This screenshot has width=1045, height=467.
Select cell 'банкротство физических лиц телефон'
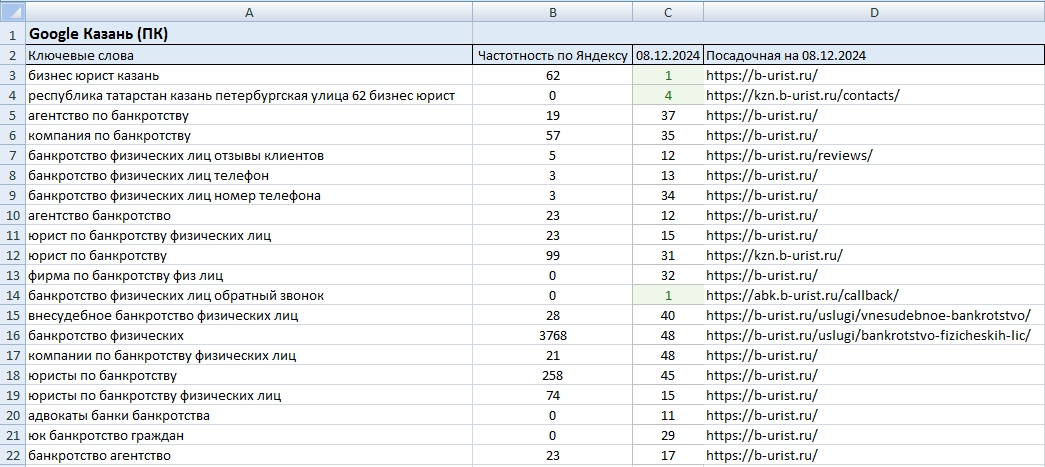[249, 175]
